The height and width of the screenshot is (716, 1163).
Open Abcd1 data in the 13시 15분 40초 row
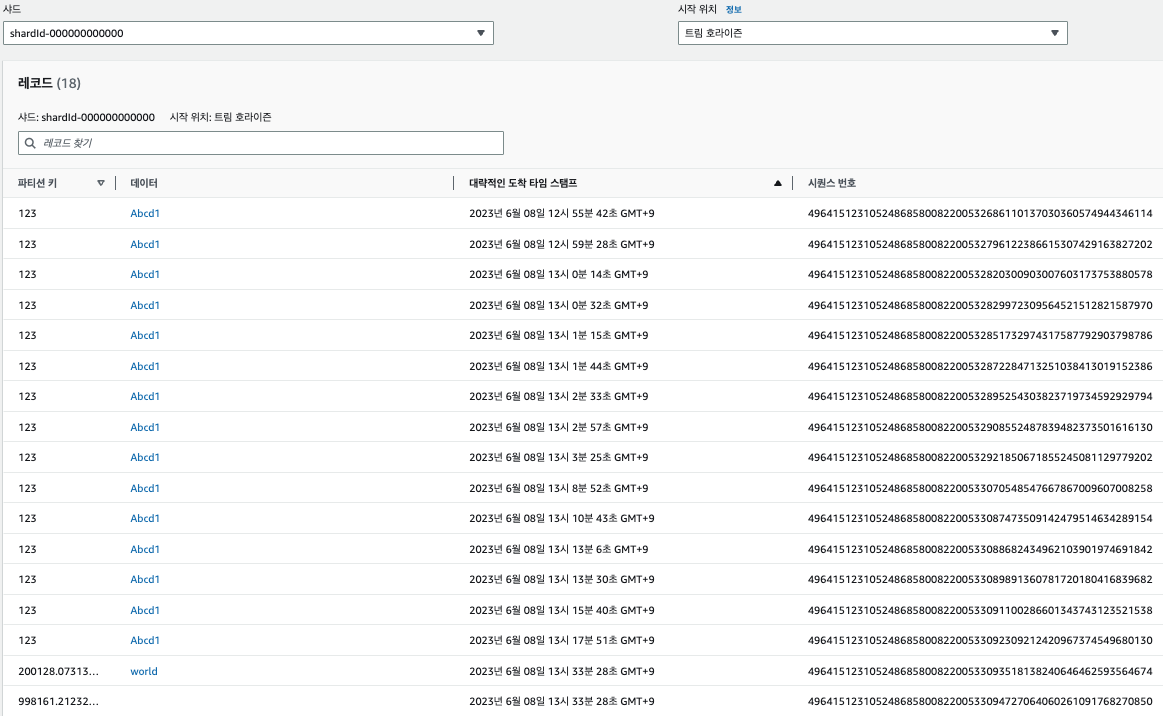[145, 610]
